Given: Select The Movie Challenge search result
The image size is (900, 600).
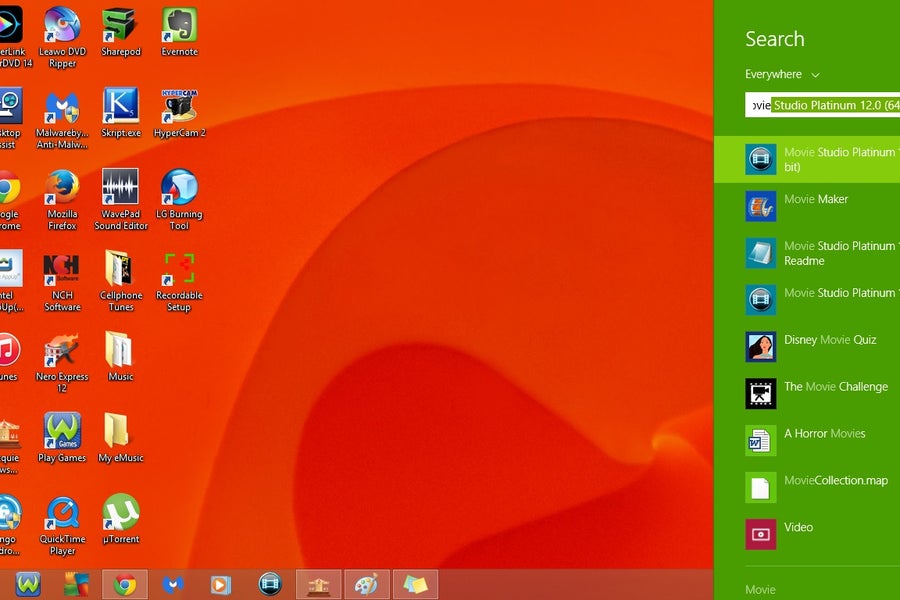Looking at the screenshot, I should (x=807, y=394).
